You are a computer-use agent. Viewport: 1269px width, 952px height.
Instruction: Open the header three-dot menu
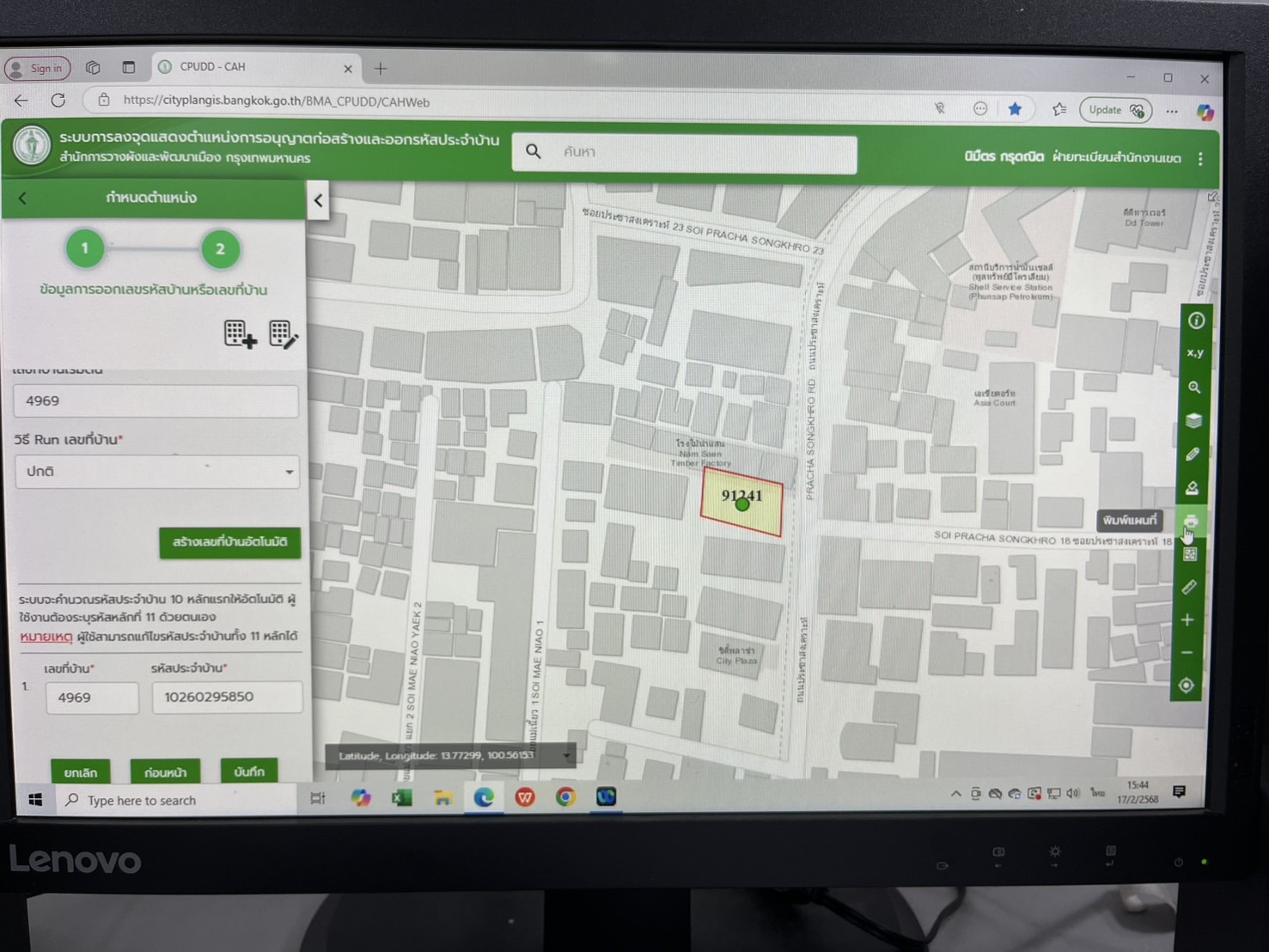1200,159
